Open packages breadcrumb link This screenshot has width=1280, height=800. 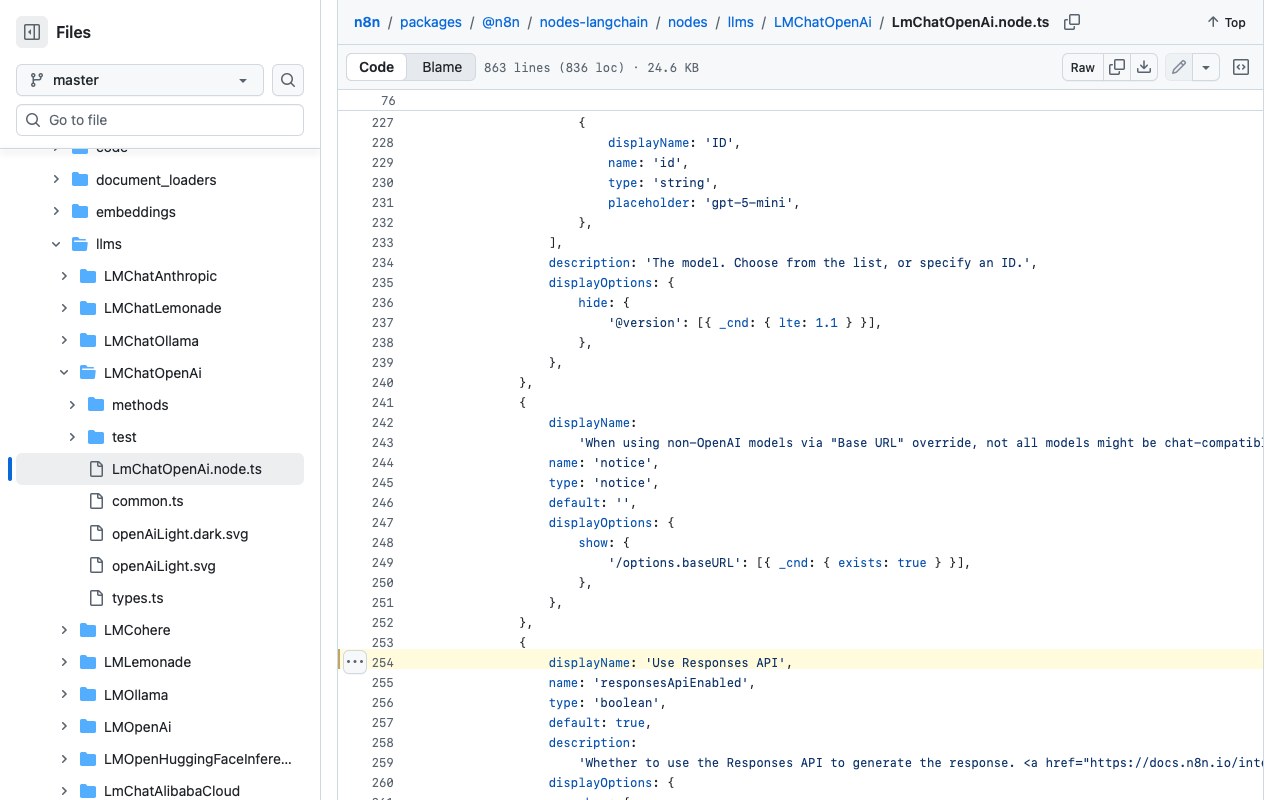click(431, 21)
